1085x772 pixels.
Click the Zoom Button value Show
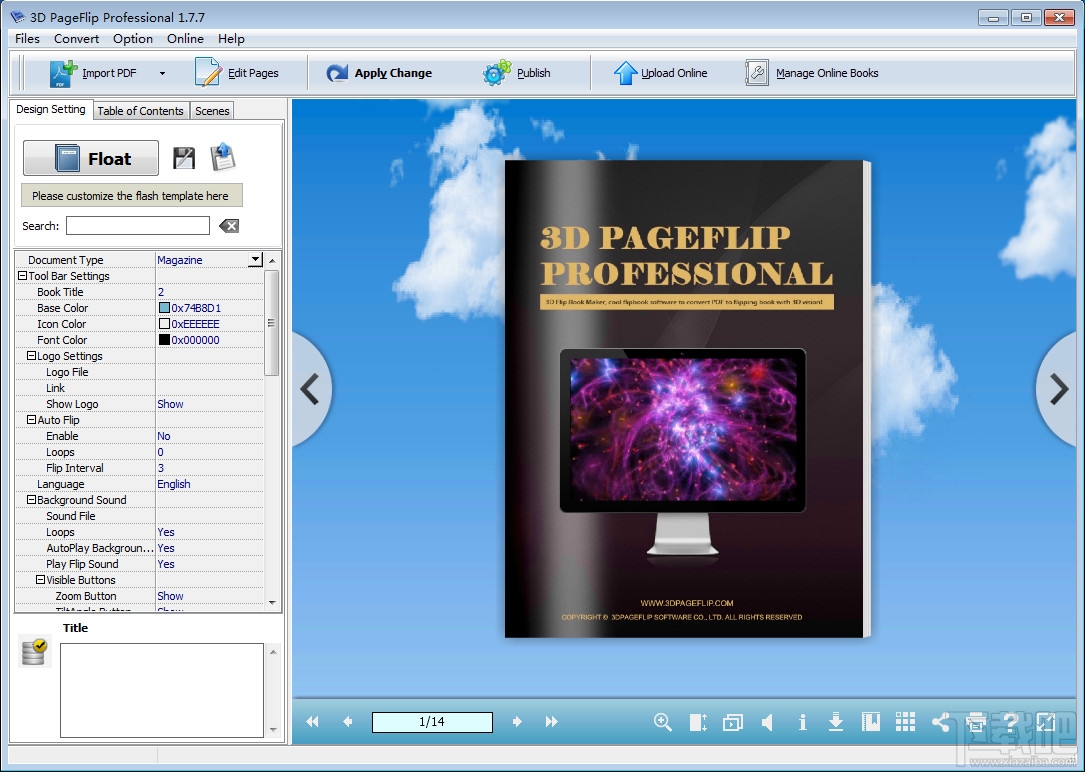[x=170, y=596]
